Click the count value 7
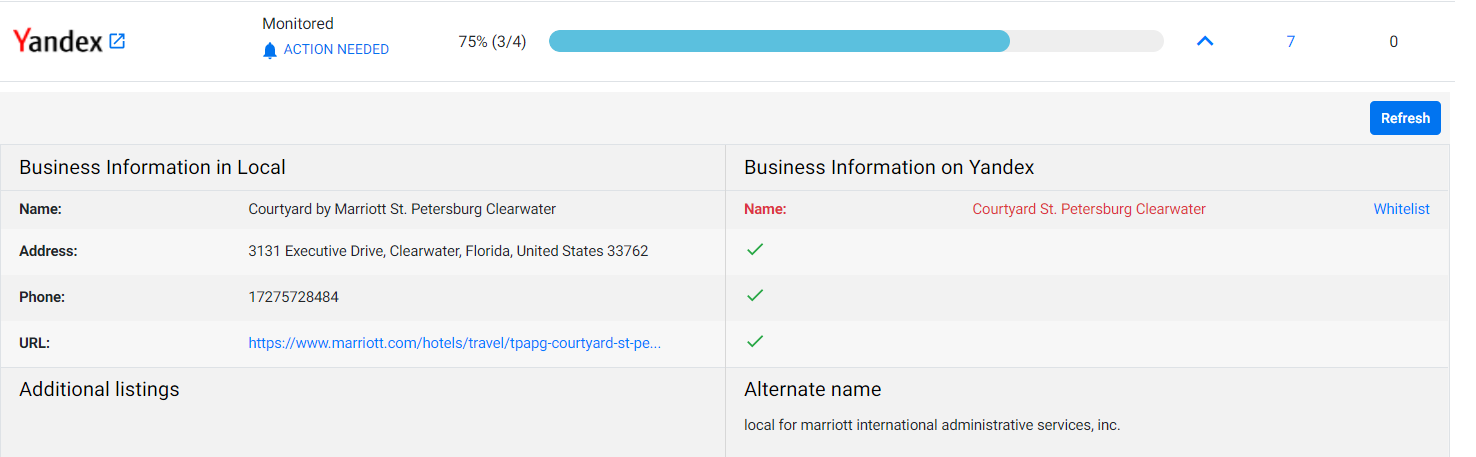Screen dimensions: 1476x457 pyautogui.click(x=1291, y=42)
